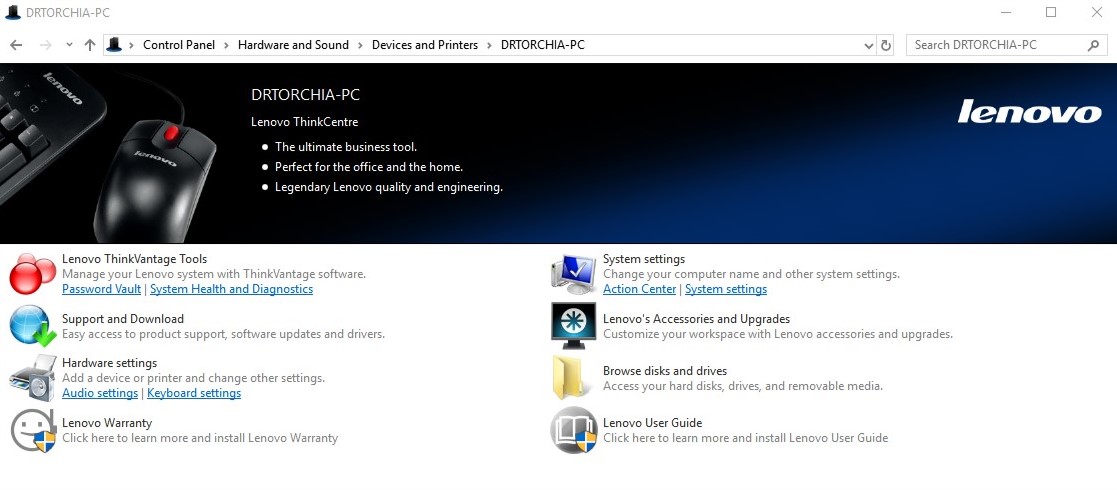
Task: Click 'Access your hard disks, drives' description
Action: (x=743, y=386)
